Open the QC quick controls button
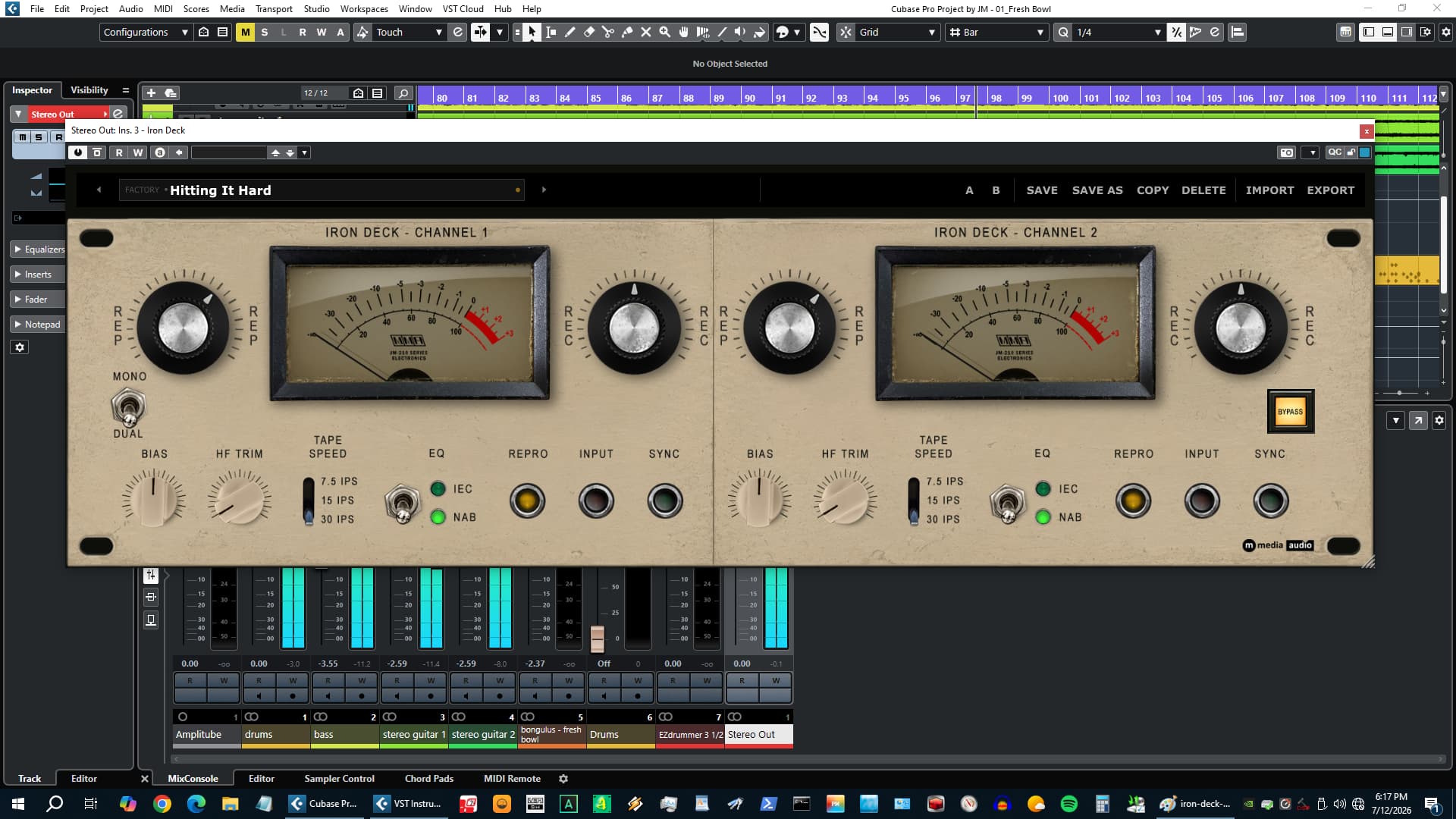Image resolution: width=1456 pixels, height=819 pixels. click(x=1335, y=152)
